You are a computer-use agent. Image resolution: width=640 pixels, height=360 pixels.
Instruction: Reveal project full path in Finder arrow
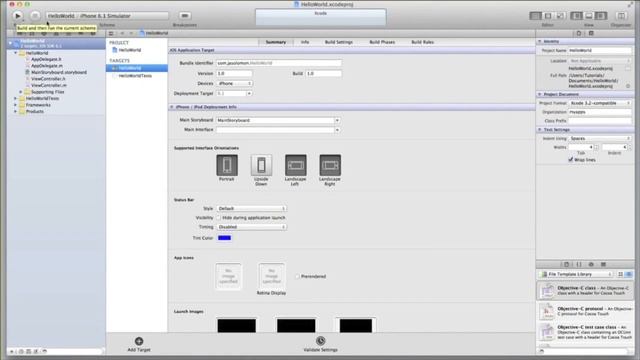pyautogui.click(x=628, y=86)
